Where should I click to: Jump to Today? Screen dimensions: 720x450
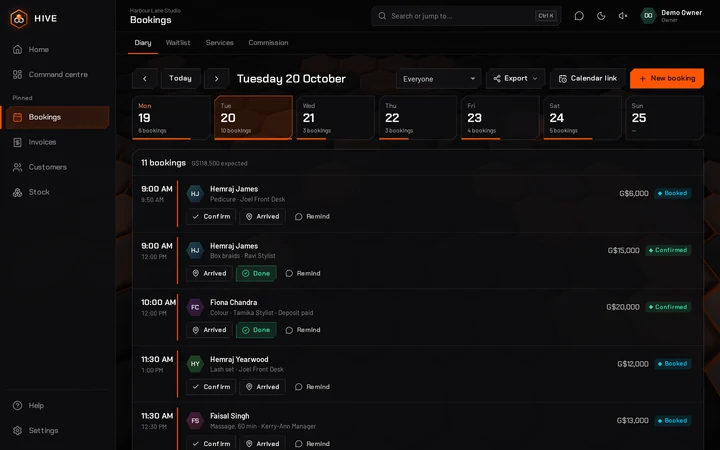(180, 79)
